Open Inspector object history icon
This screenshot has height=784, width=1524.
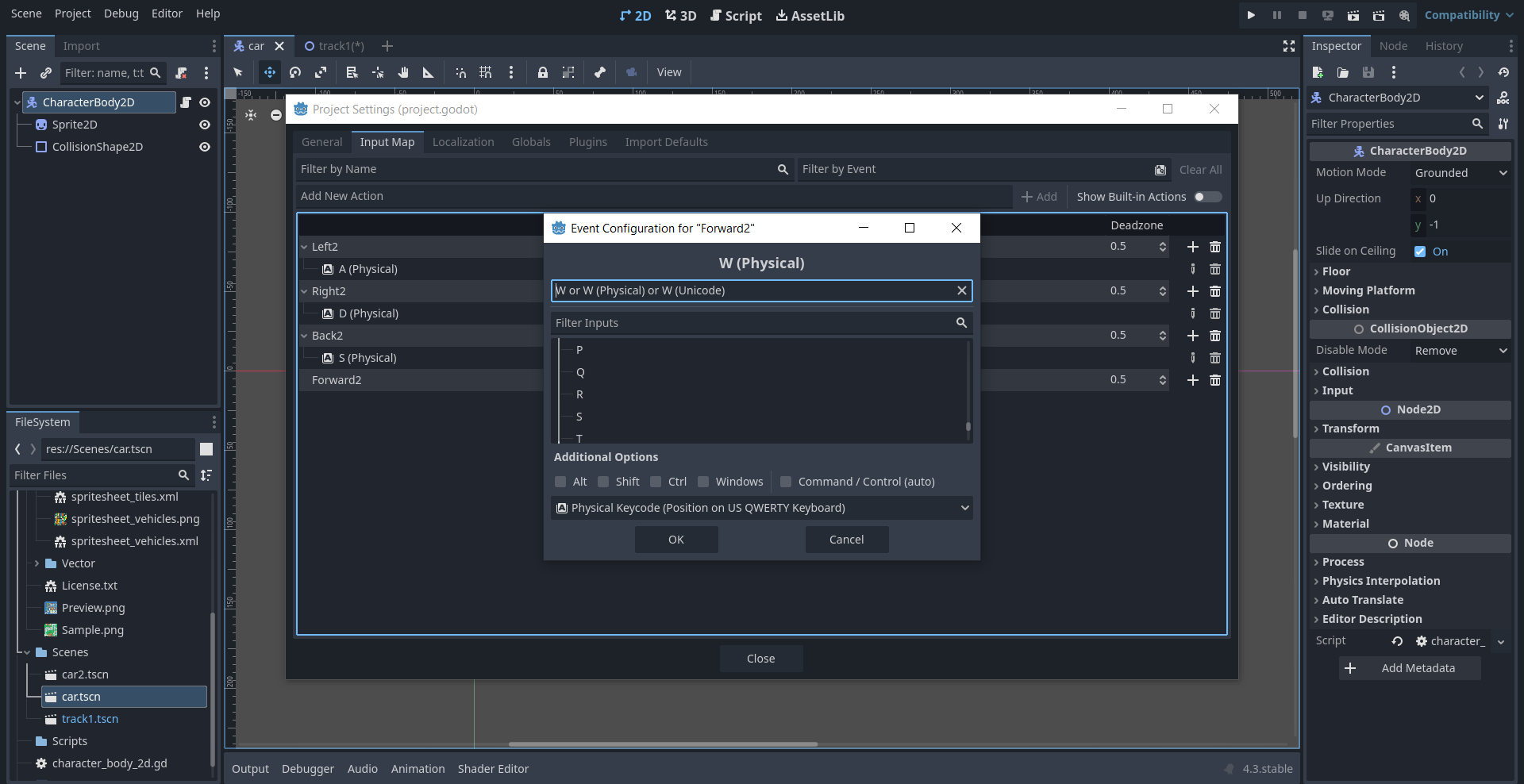pyautogui.click(x=1503, y=72)
